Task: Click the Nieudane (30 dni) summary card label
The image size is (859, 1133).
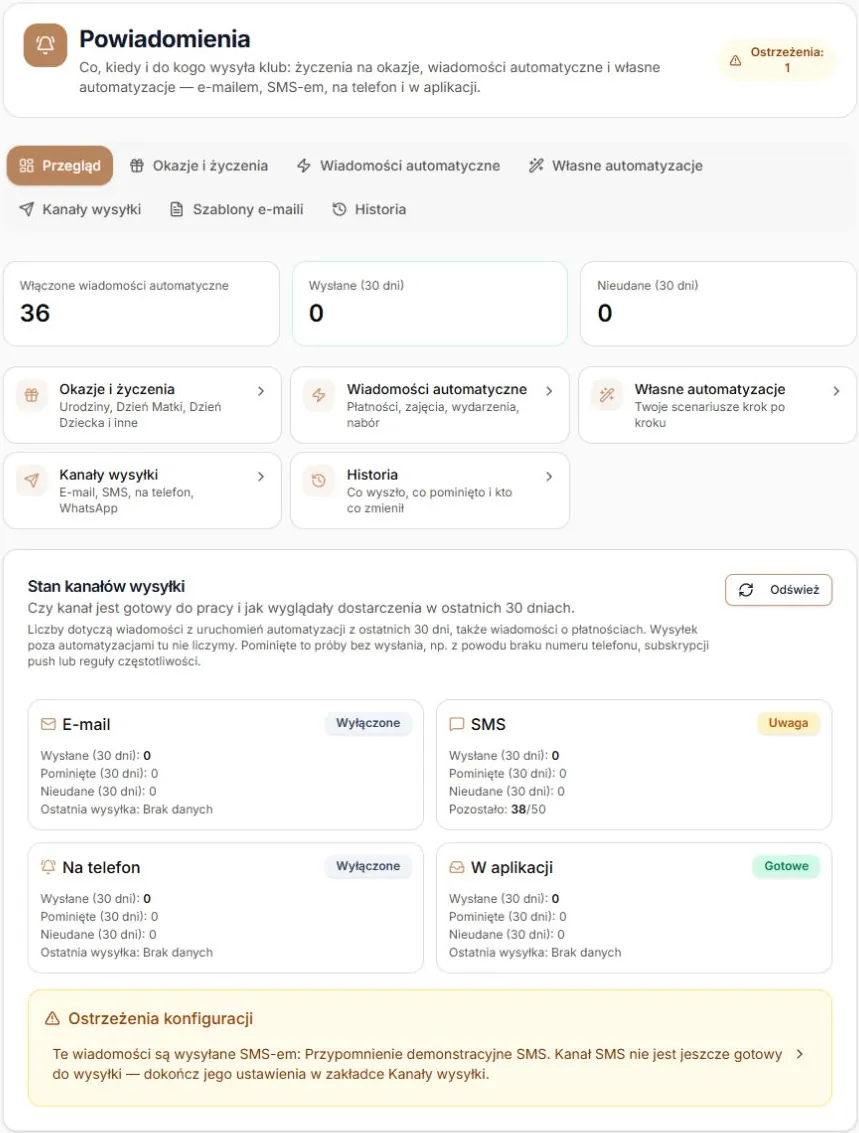Action: pos(647,285)
